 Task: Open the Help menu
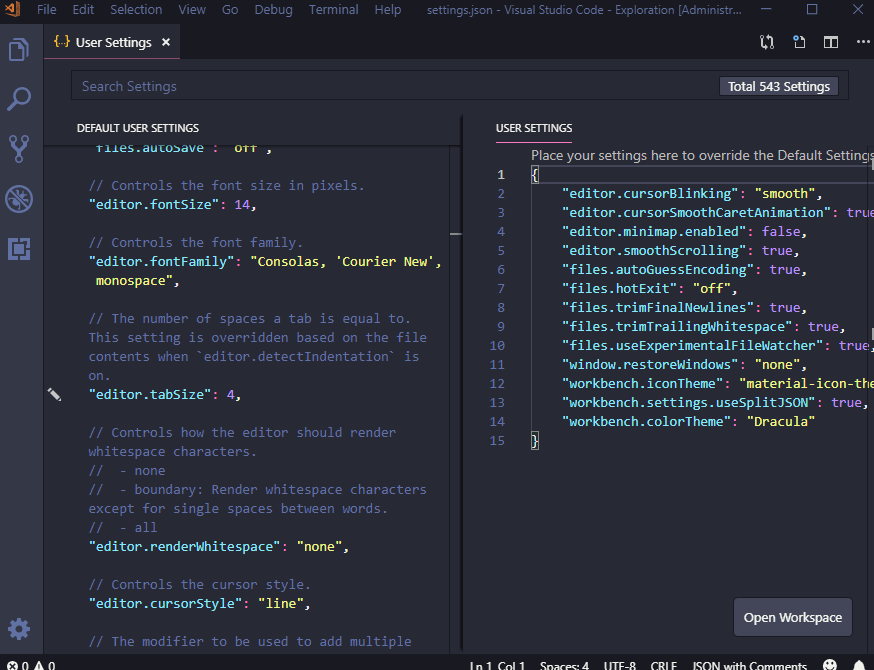pyautogui.click(x=387, y=9)
